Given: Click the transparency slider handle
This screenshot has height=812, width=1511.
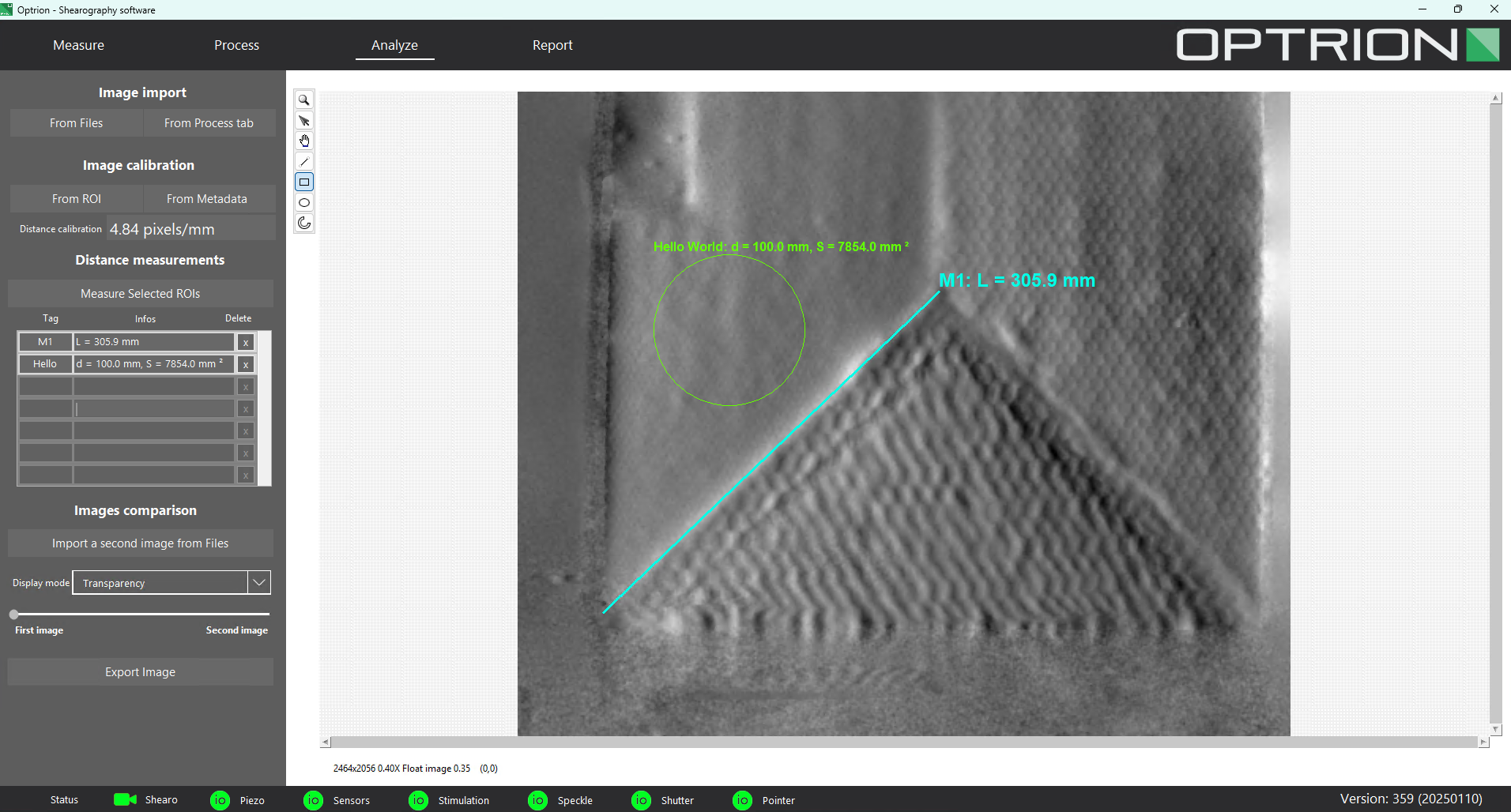Looking at the screenshot, I should pos(13,615).
